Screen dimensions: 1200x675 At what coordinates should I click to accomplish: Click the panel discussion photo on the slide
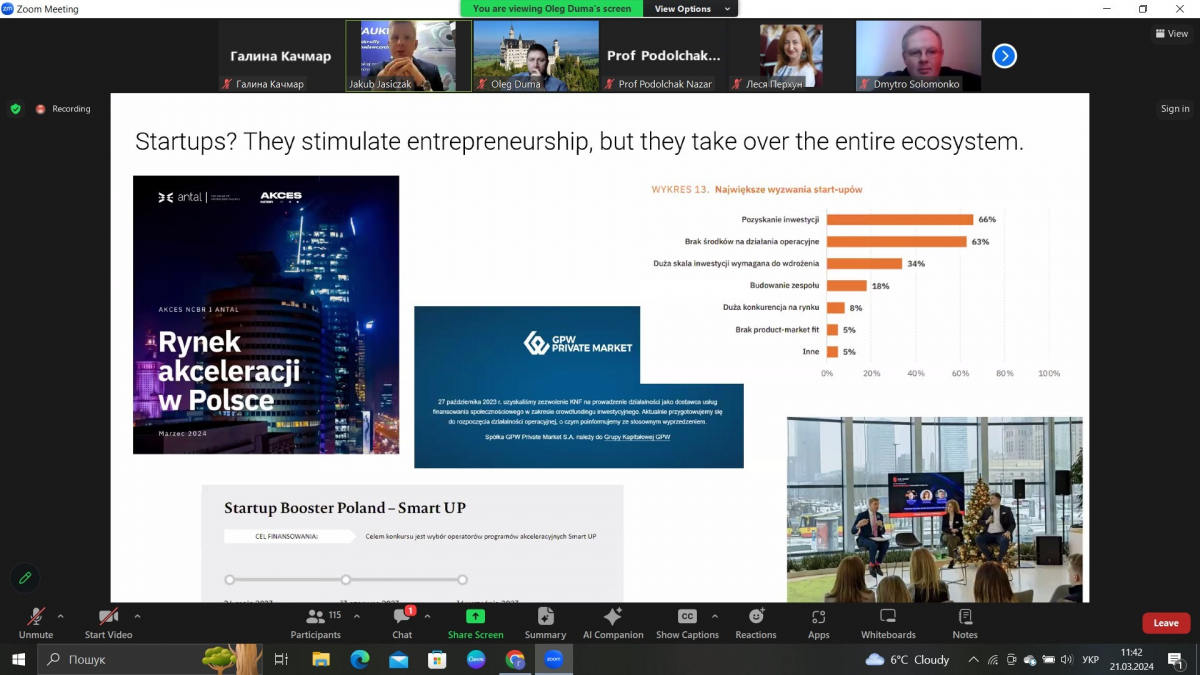click(935, 510)
